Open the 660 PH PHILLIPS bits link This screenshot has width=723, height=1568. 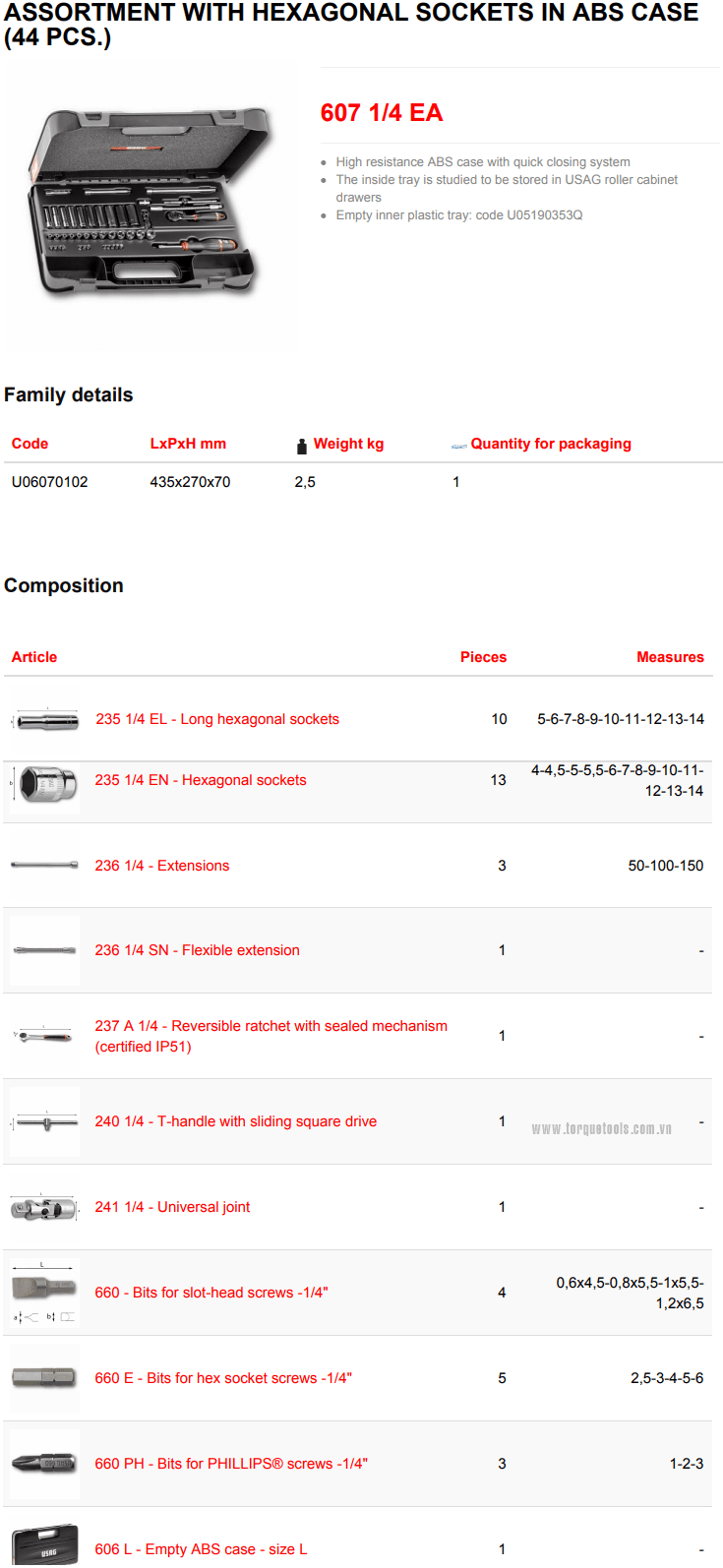(231, 1464)
